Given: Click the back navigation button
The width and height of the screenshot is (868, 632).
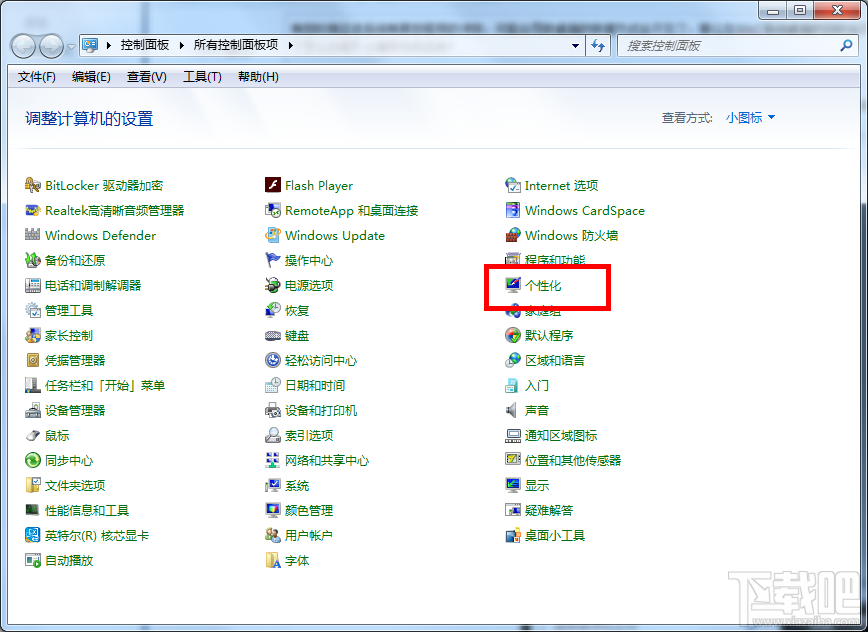Looking at the screenshot, I should (x=22, y=45).
